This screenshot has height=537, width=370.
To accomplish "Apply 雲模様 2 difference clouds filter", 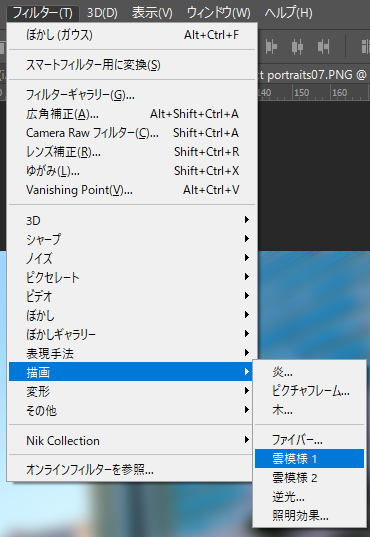I will [309, 477].
